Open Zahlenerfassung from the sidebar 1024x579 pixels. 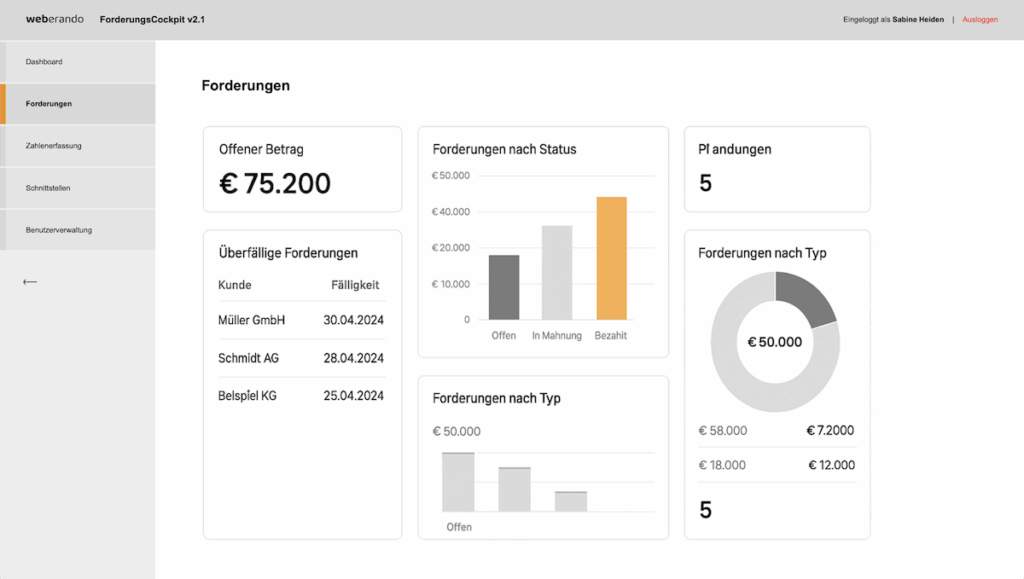point(54,146)
